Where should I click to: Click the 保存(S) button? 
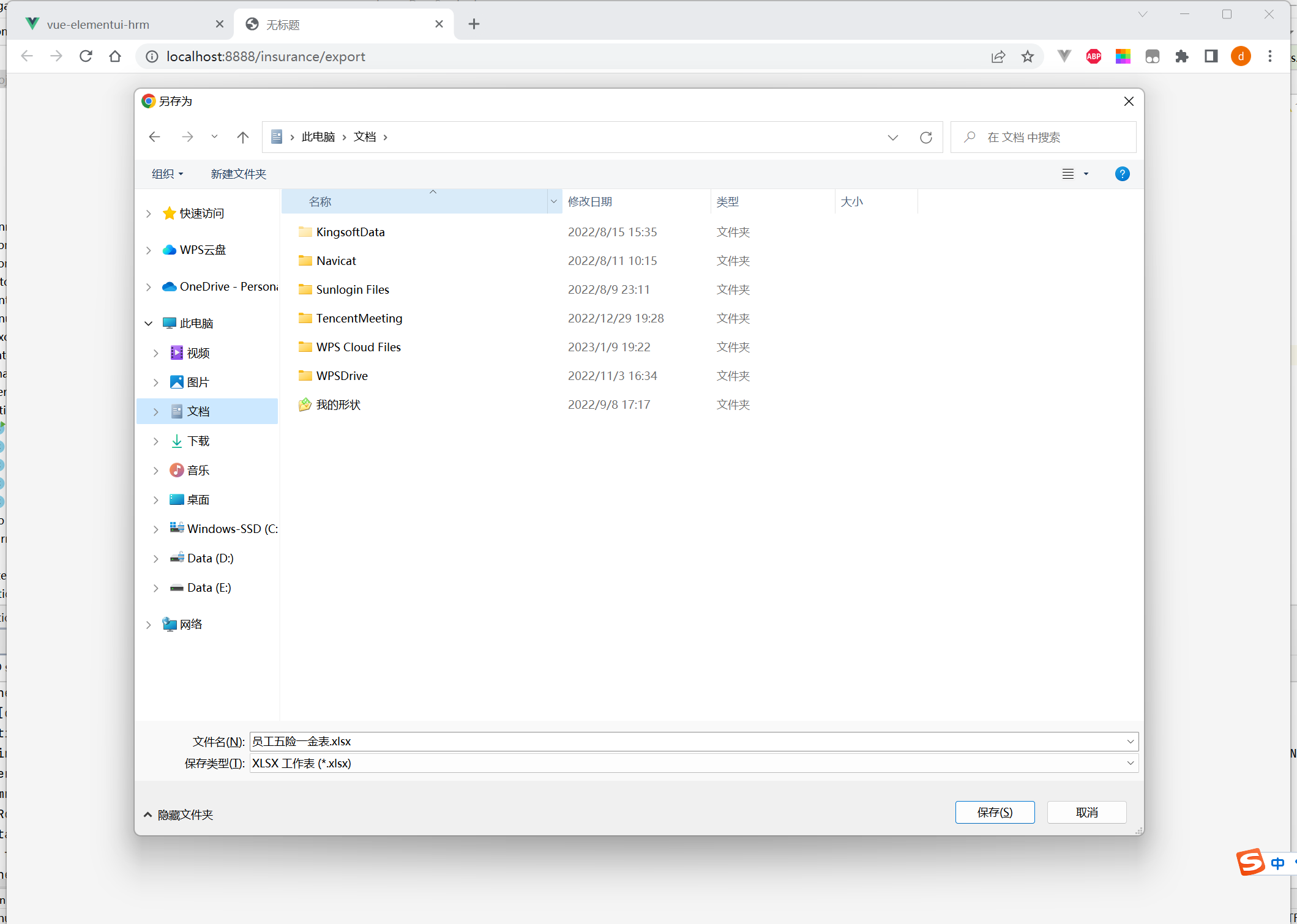[995, 812]
